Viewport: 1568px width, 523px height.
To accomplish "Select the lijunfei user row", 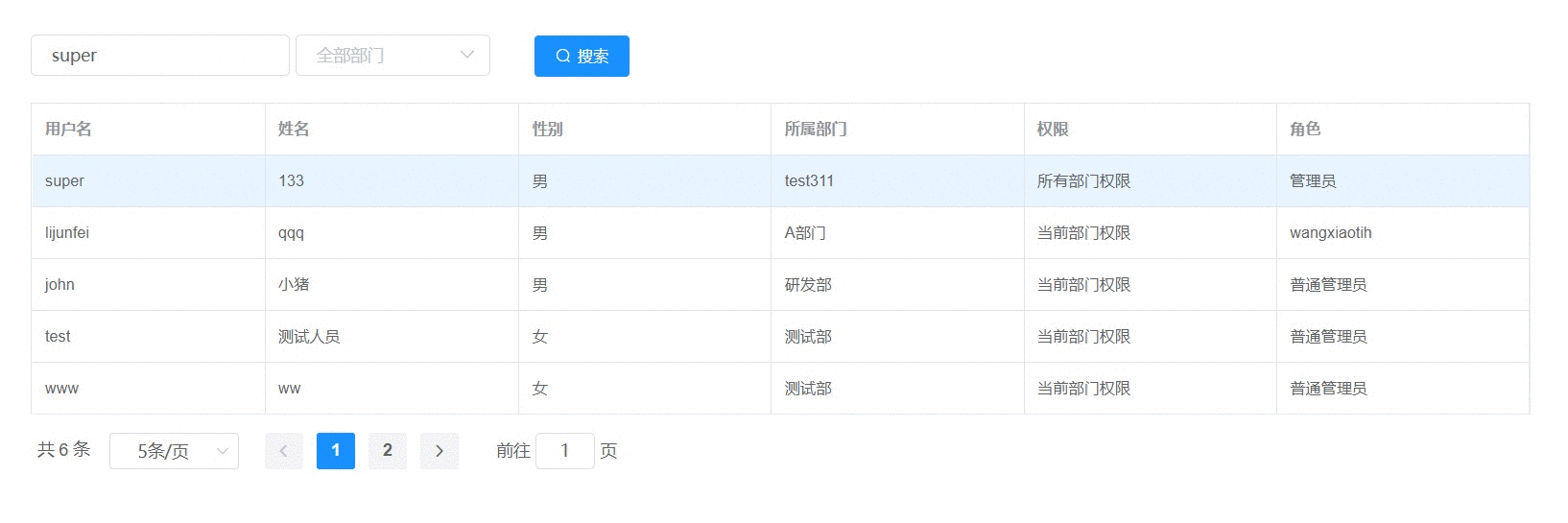I will (x=780, y=233).
